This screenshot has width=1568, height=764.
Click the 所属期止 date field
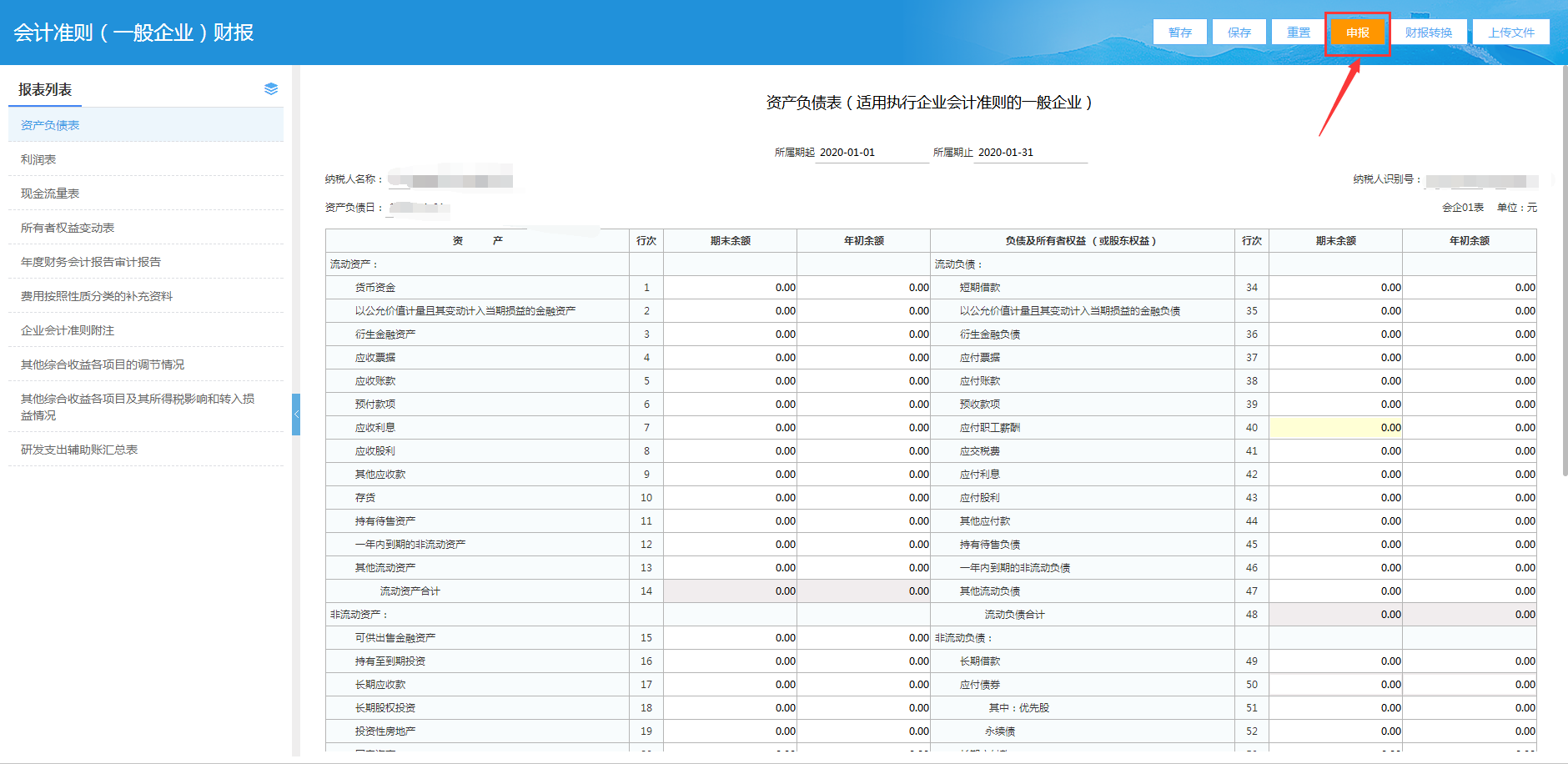click(1030, 153)
